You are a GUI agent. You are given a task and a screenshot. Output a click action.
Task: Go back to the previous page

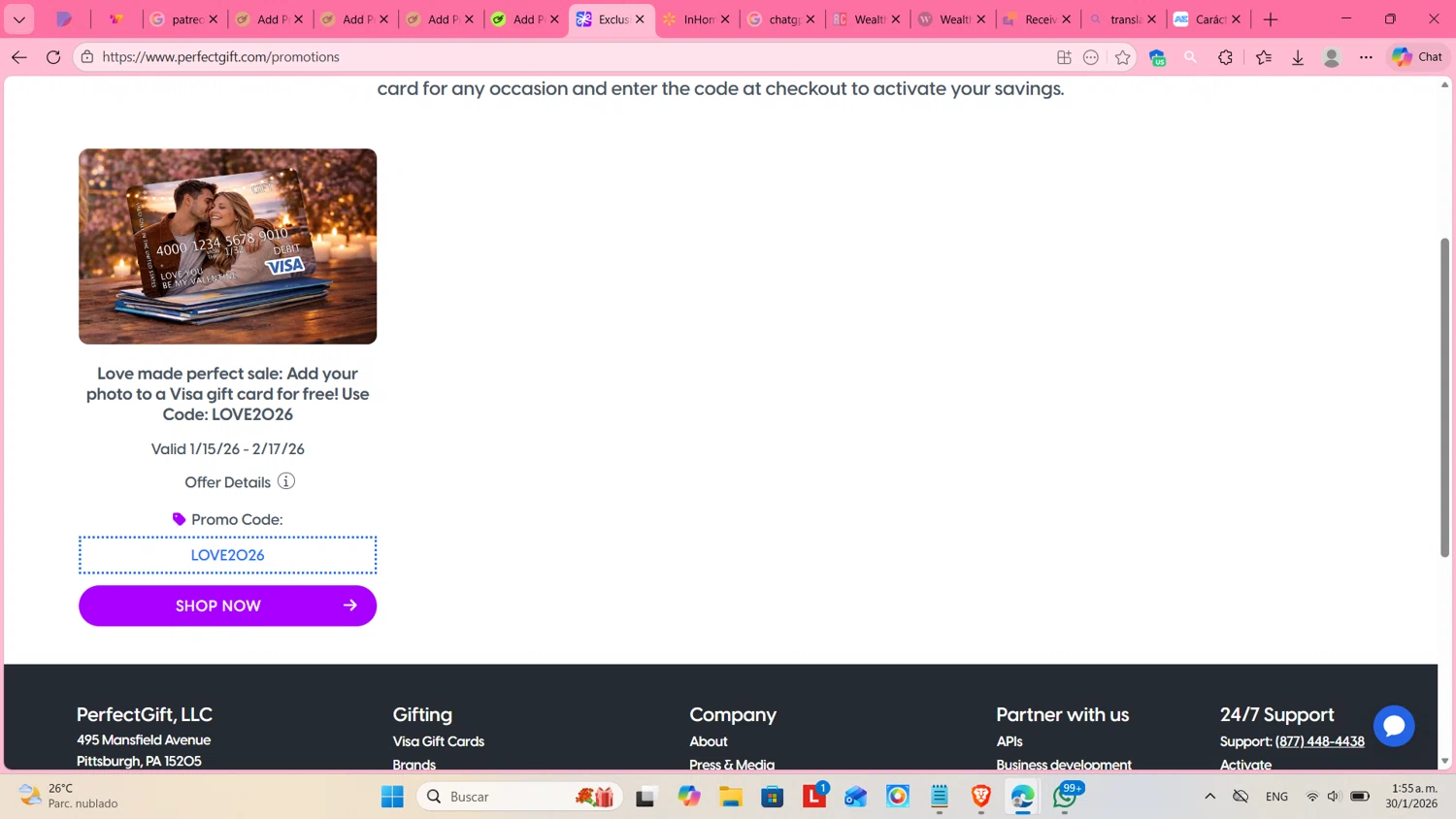(x=19, y=57)
